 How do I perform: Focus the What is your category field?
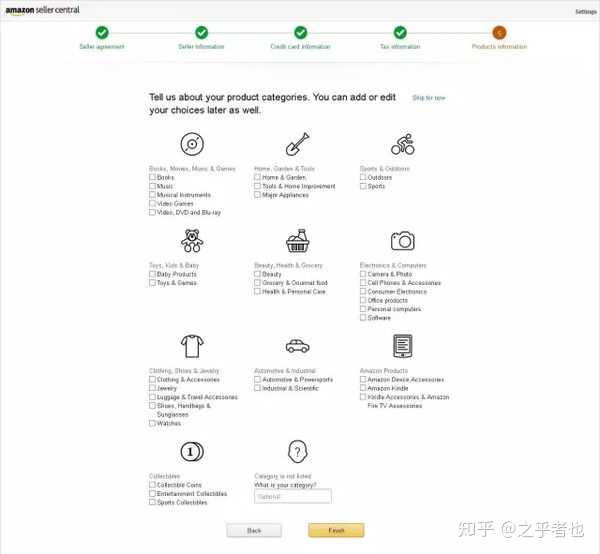coord(293,497)
